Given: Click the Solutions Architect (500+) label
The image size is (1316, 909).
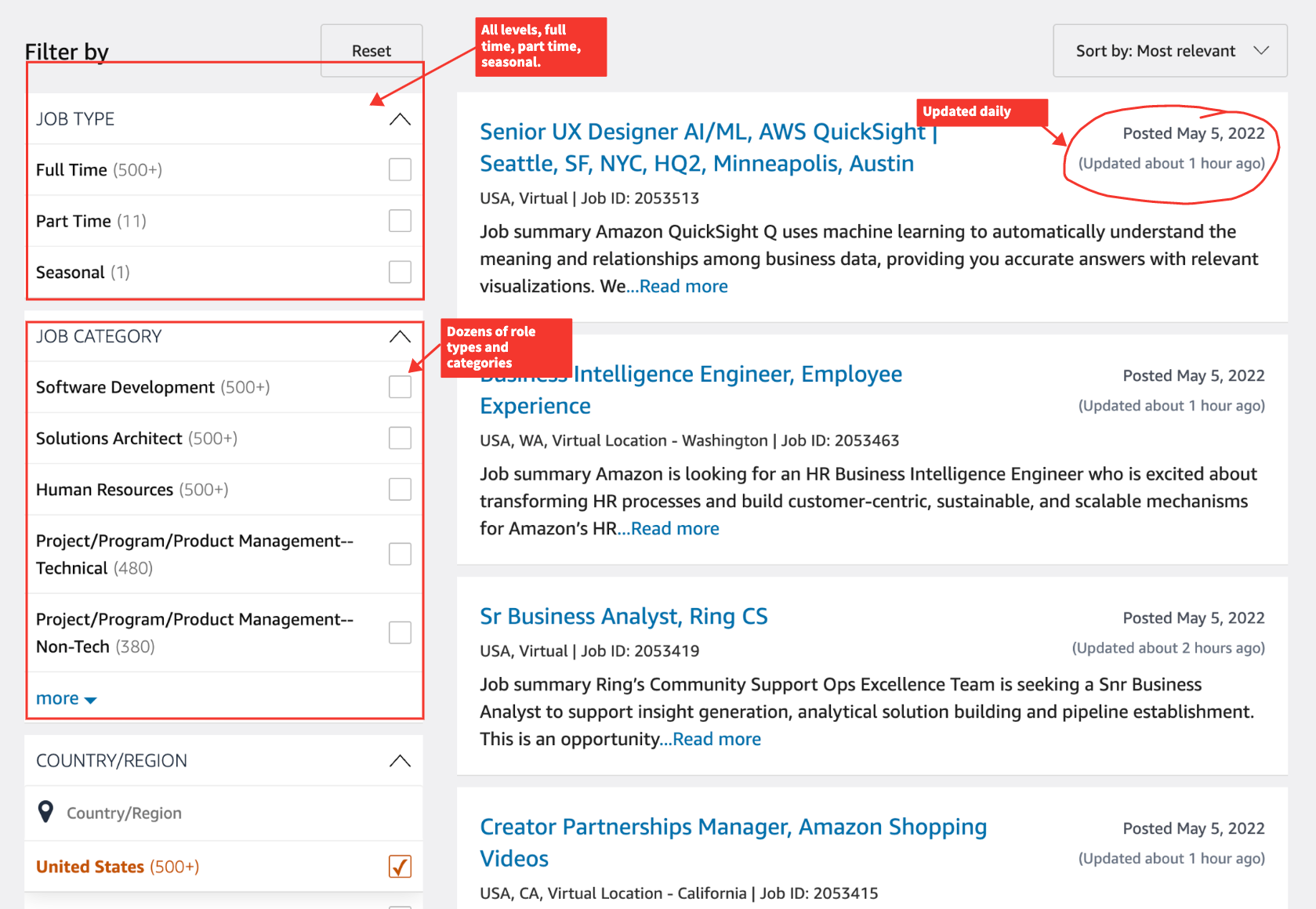Looking at the screenshot, I should coord(136,438).
